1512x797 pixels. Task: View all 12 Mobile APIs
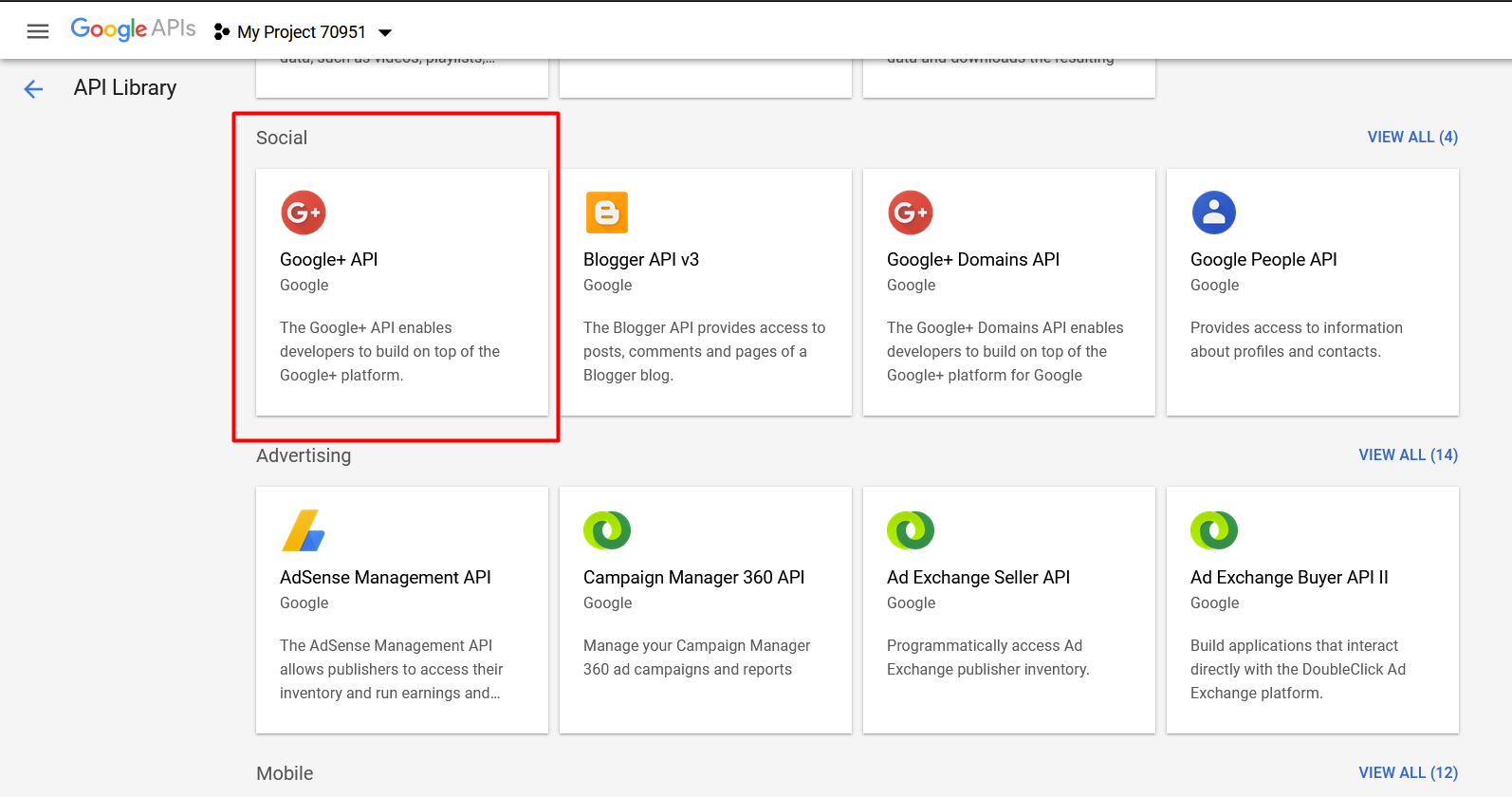click(x=1408, y=772)
